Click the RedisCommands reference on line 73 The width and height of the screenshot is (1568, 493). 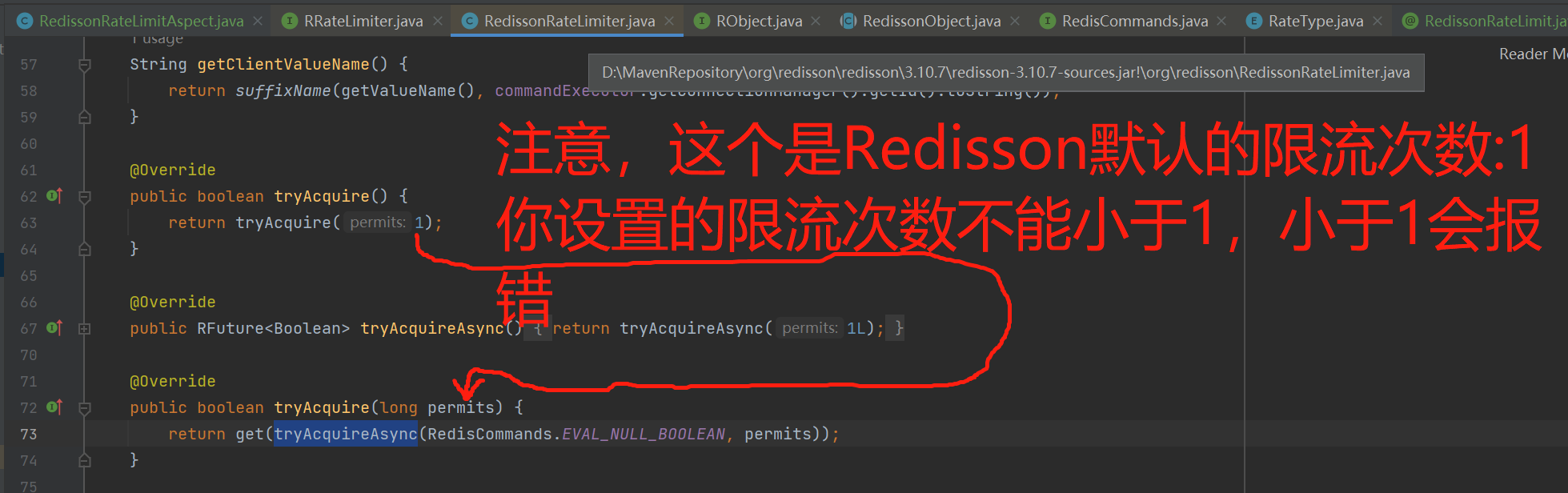coord(490,434)
